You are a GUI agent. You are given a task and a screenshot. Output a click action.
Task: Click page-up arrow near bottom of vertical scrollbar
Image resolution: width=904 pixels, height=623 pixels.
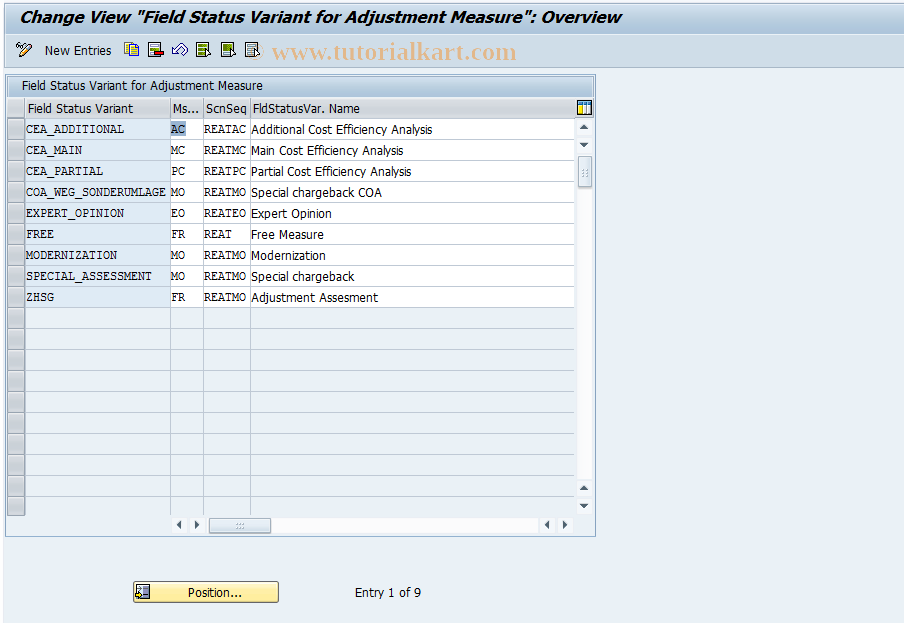coord(584,488)
